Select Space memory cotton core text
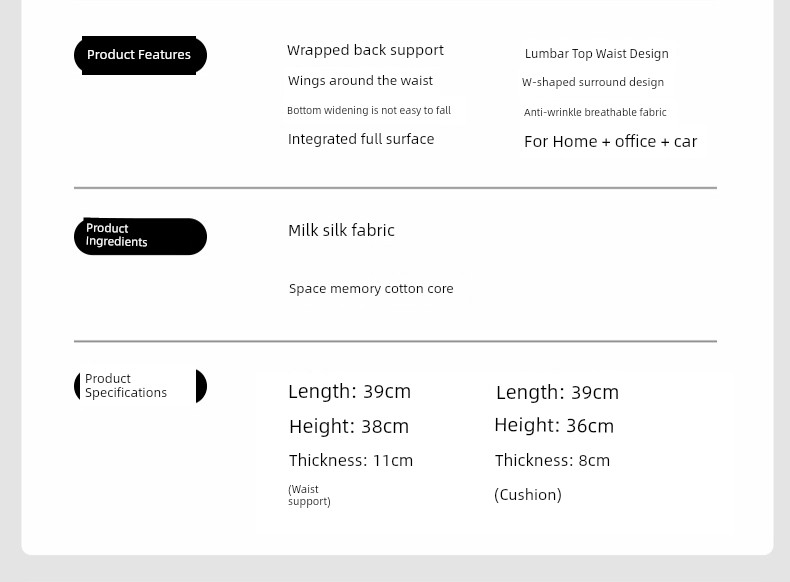Viewport: 790px width, 582px height. [x=371, y=289]
